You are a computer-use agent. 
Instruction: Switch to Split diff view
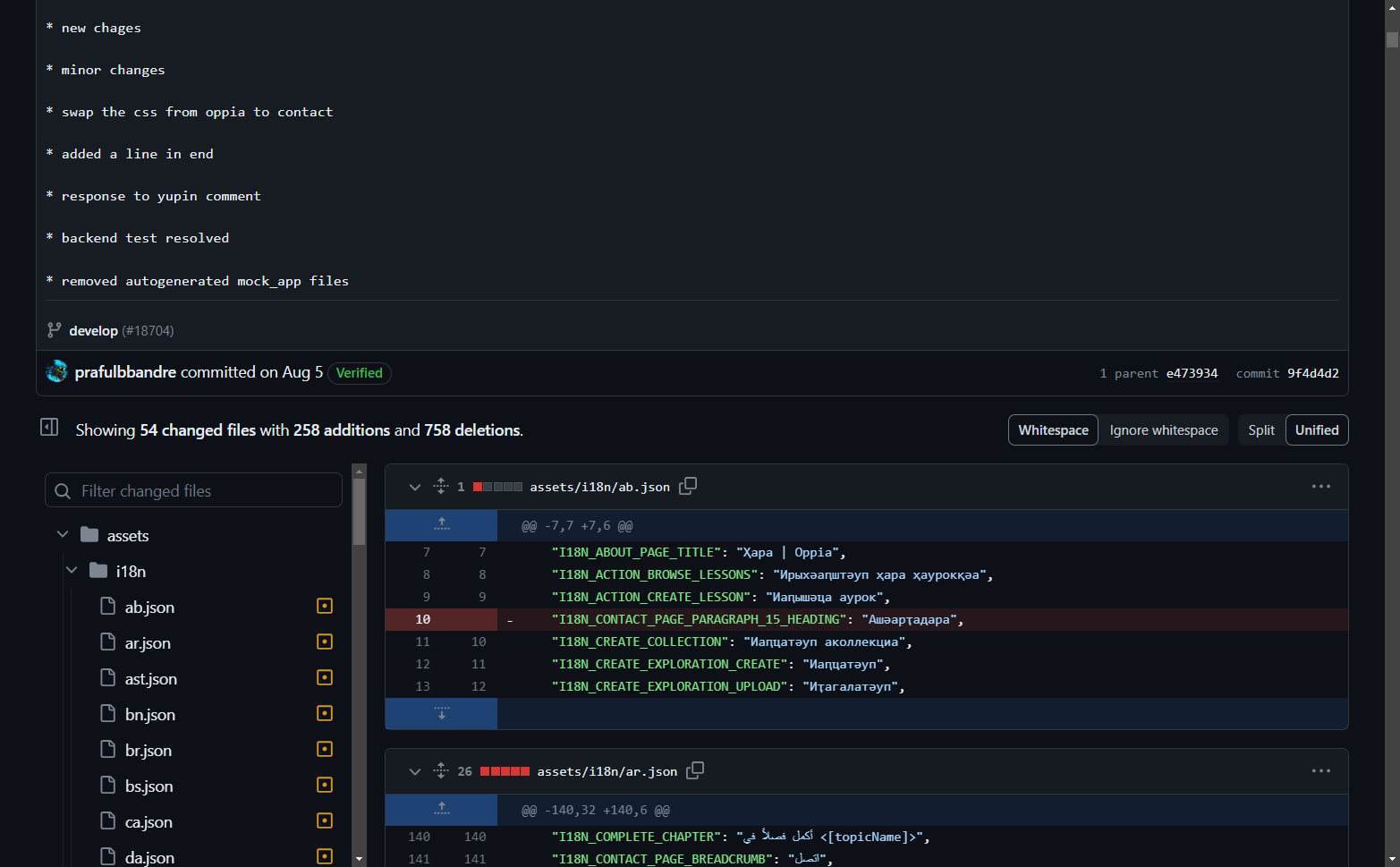point(1261,430)
